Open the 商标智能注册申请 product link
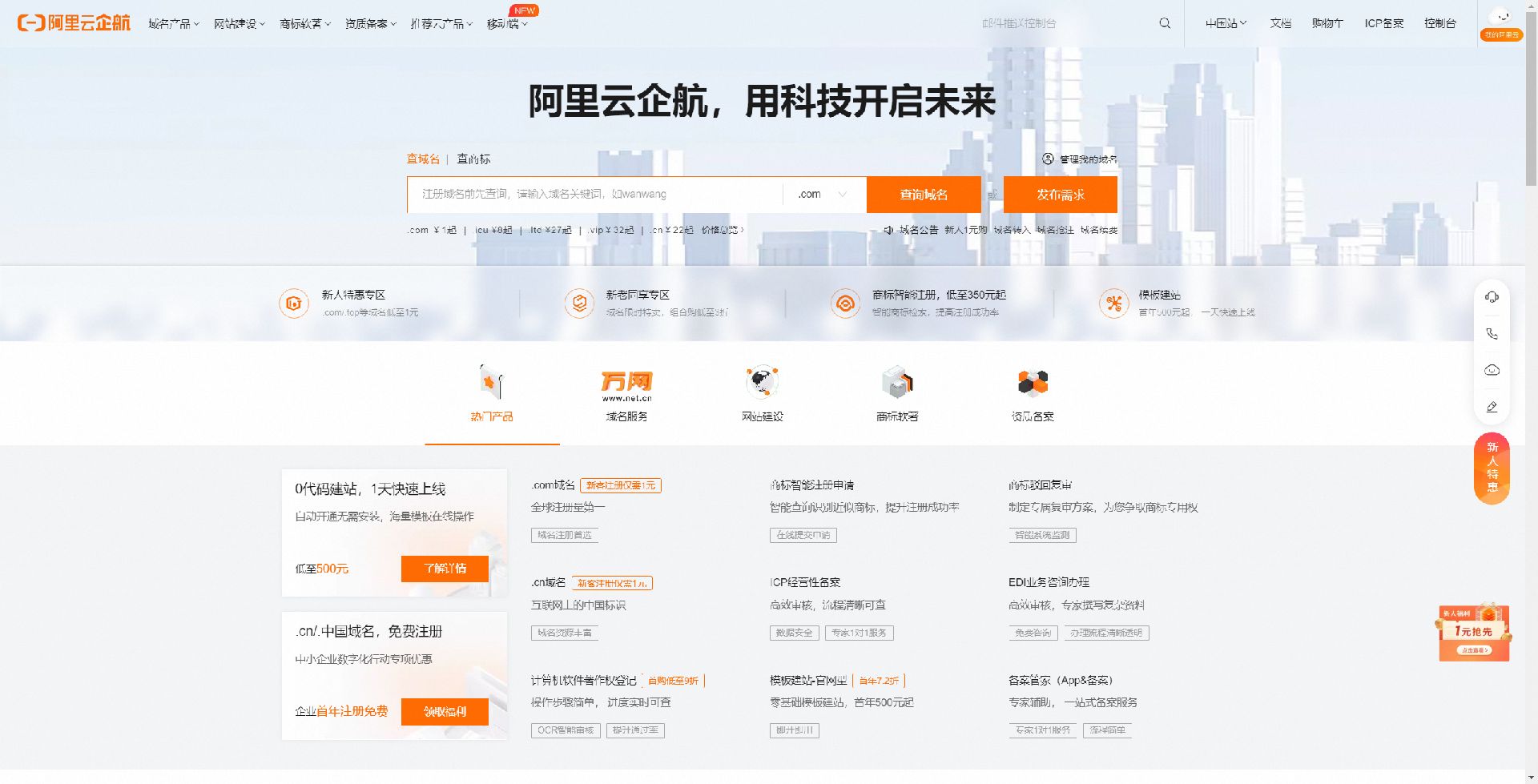Screen dimensions: 1538x784 (x=811, y=485)
